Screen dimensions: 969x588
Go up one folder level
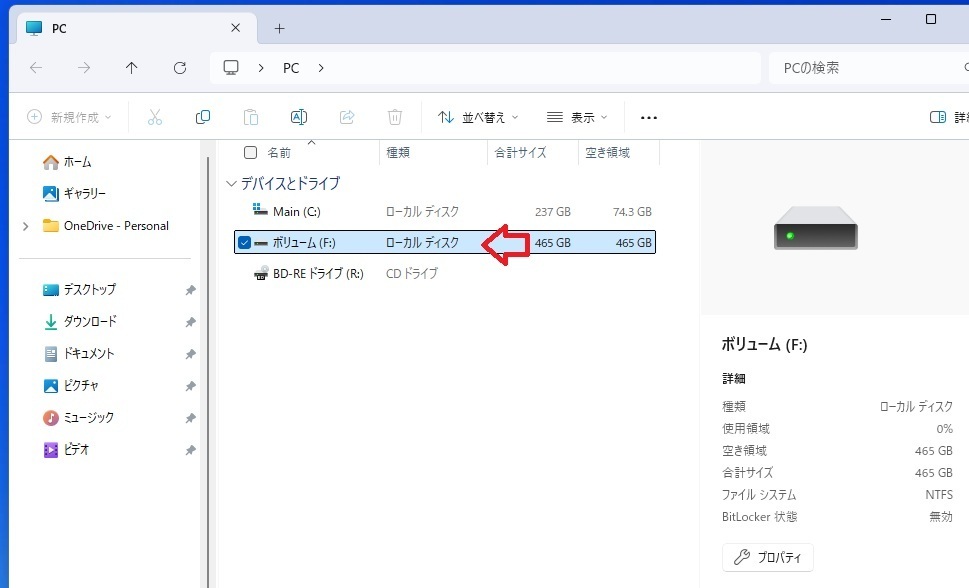132,68
